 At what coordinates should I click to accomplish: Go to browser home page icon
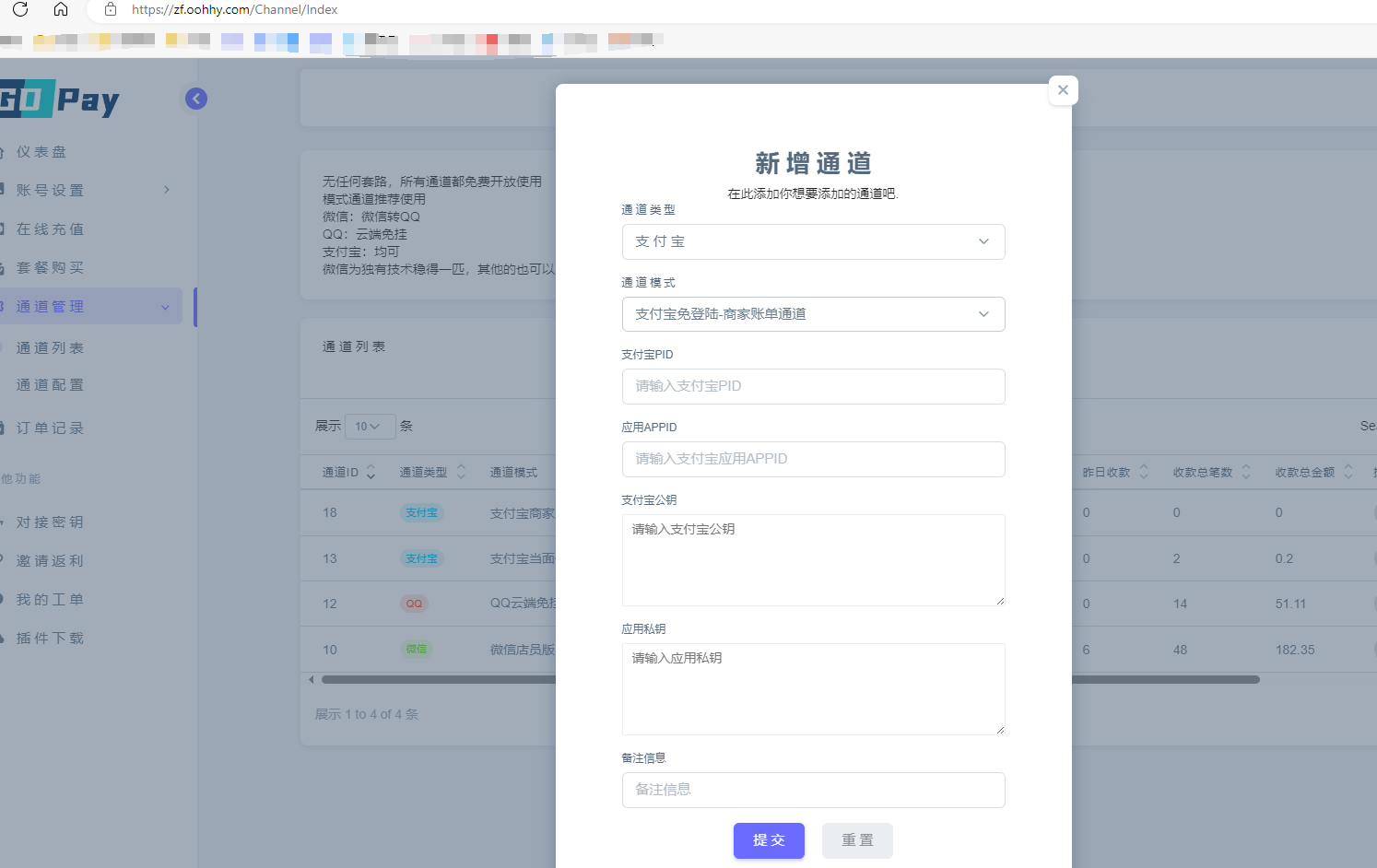point(61,9)
